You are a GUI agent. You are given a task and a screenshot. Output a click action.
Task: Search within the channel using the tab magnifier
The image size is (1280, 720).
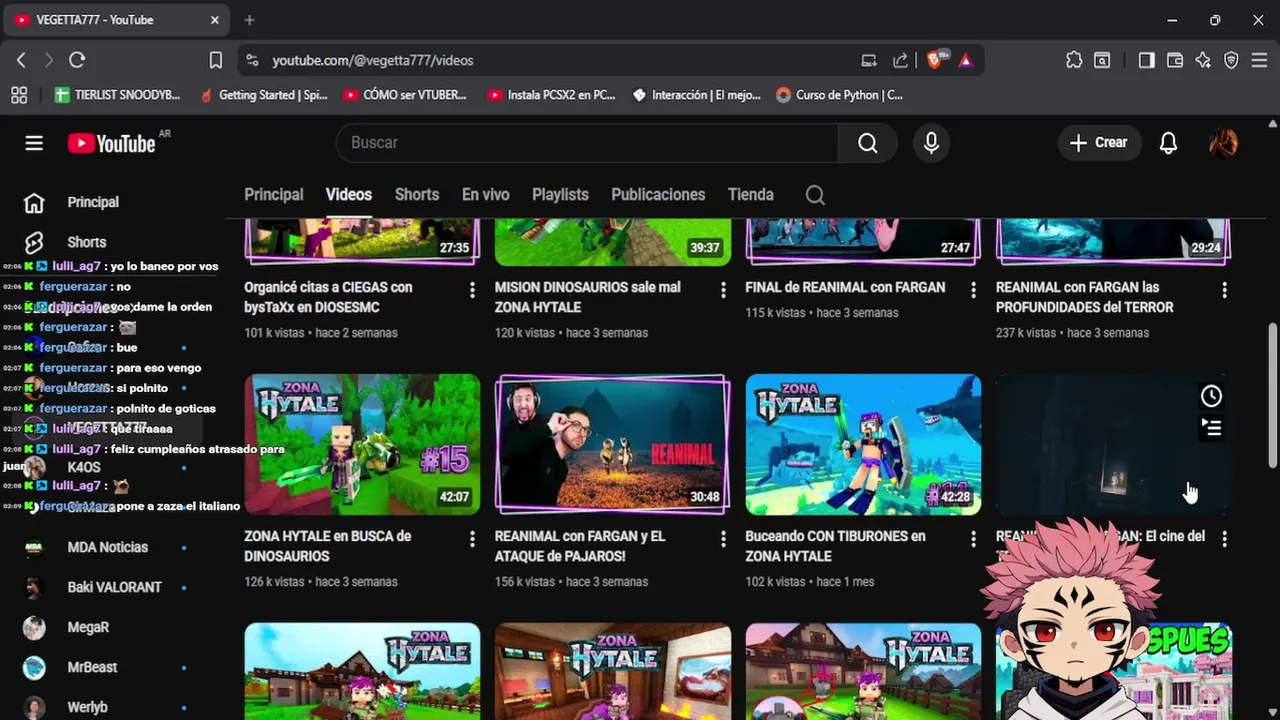tap(815, 195)
